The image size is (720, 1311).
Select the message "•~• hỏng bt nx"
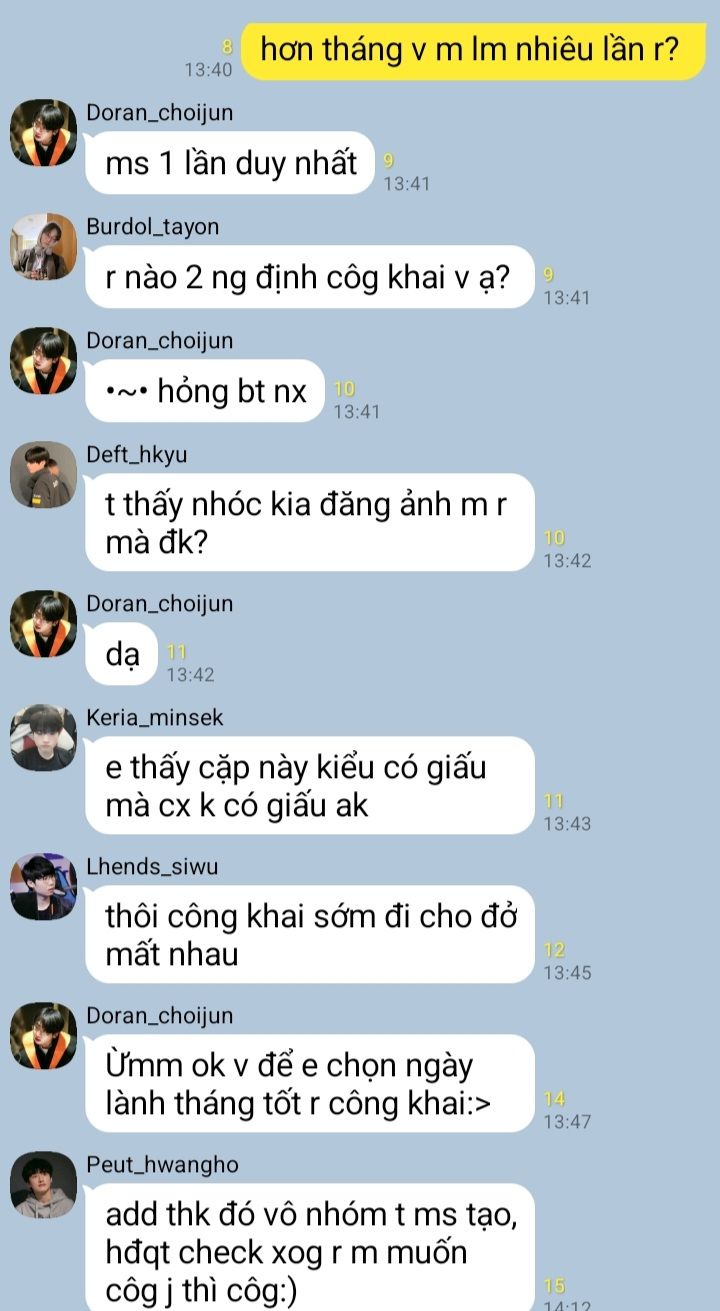click(x=206, y=391)
